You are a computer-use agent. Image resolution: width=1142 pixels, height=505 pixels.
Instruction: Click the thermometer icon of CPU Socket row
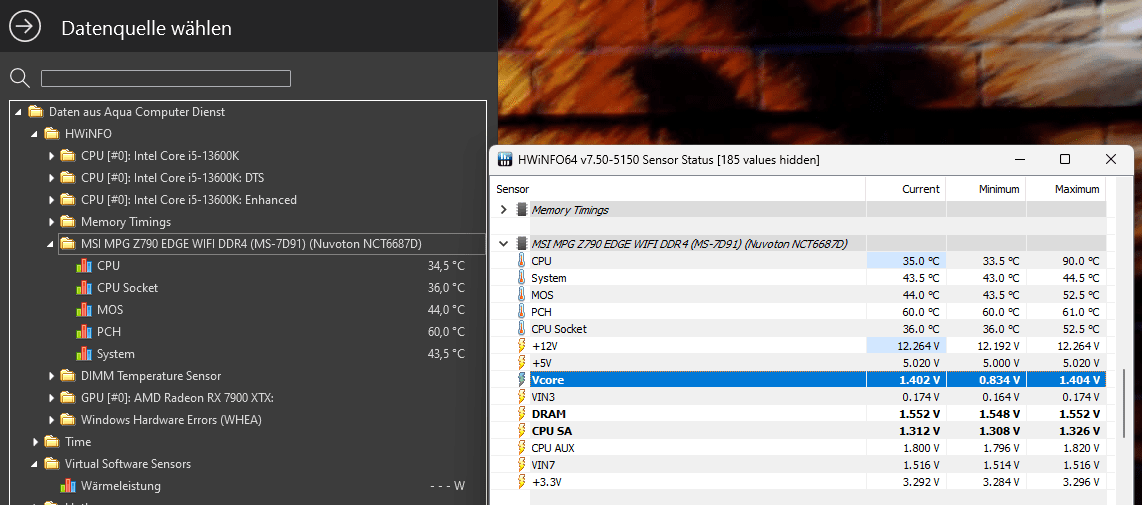pos(521,329)
